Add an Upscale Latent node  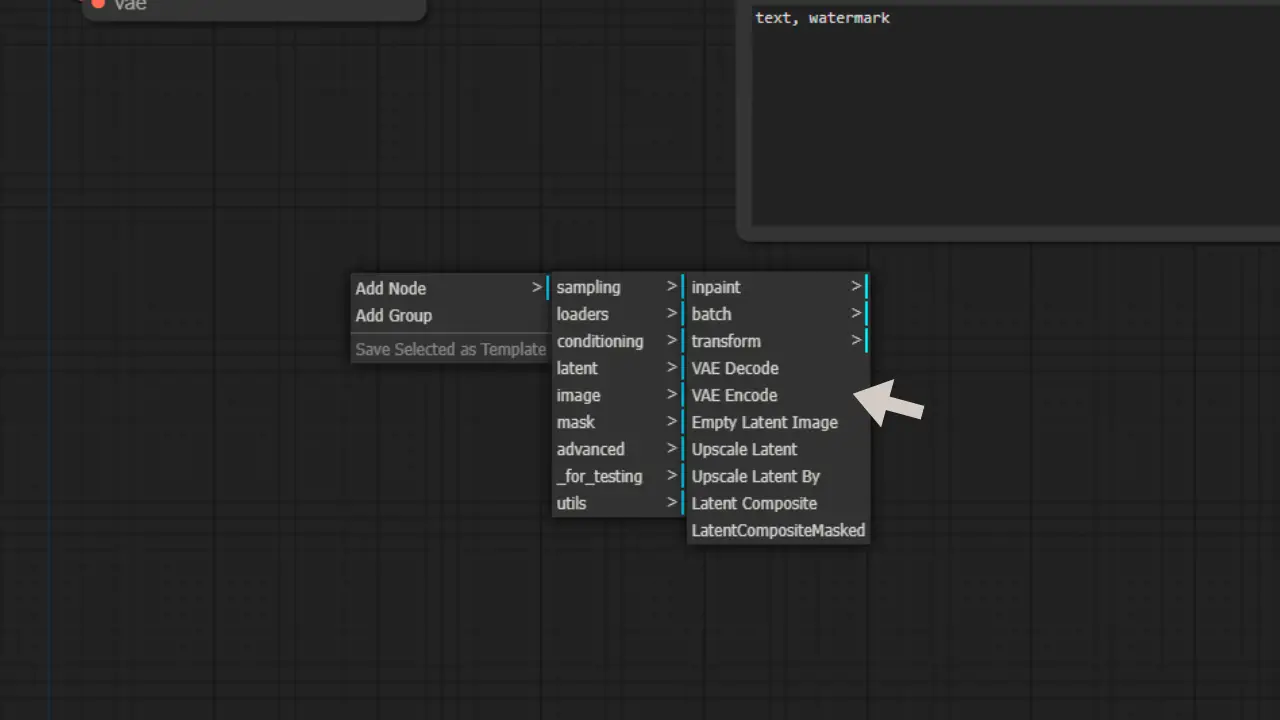777,449
